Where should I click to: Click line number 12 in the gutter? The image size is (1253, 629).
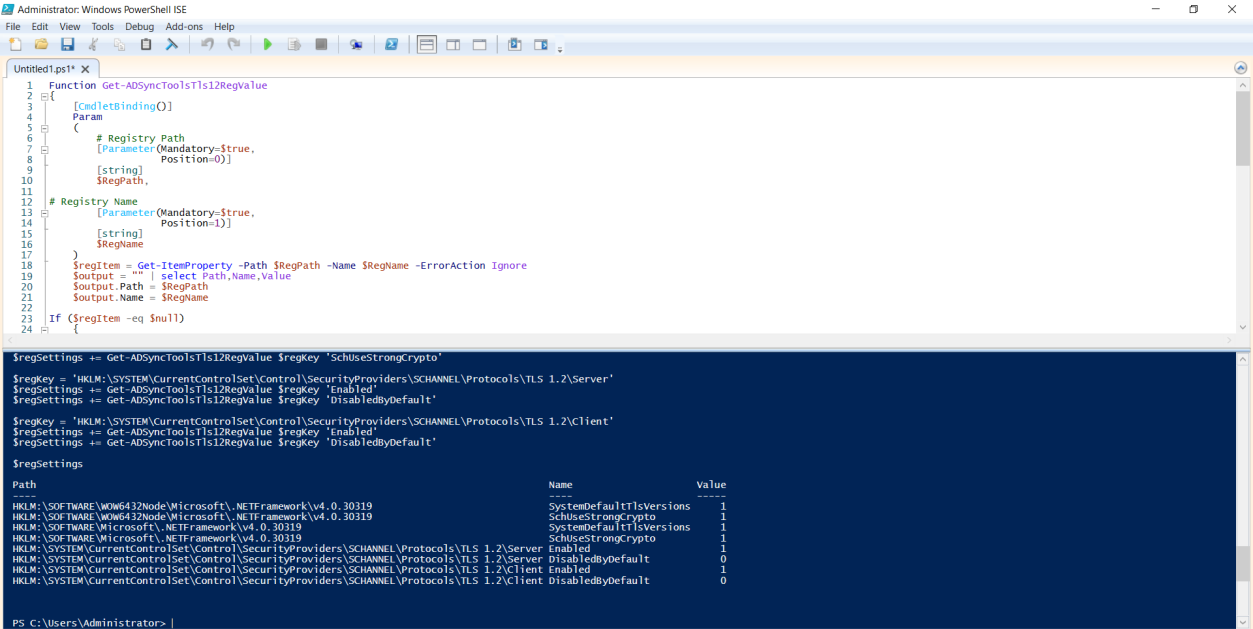tap(27, 202)
